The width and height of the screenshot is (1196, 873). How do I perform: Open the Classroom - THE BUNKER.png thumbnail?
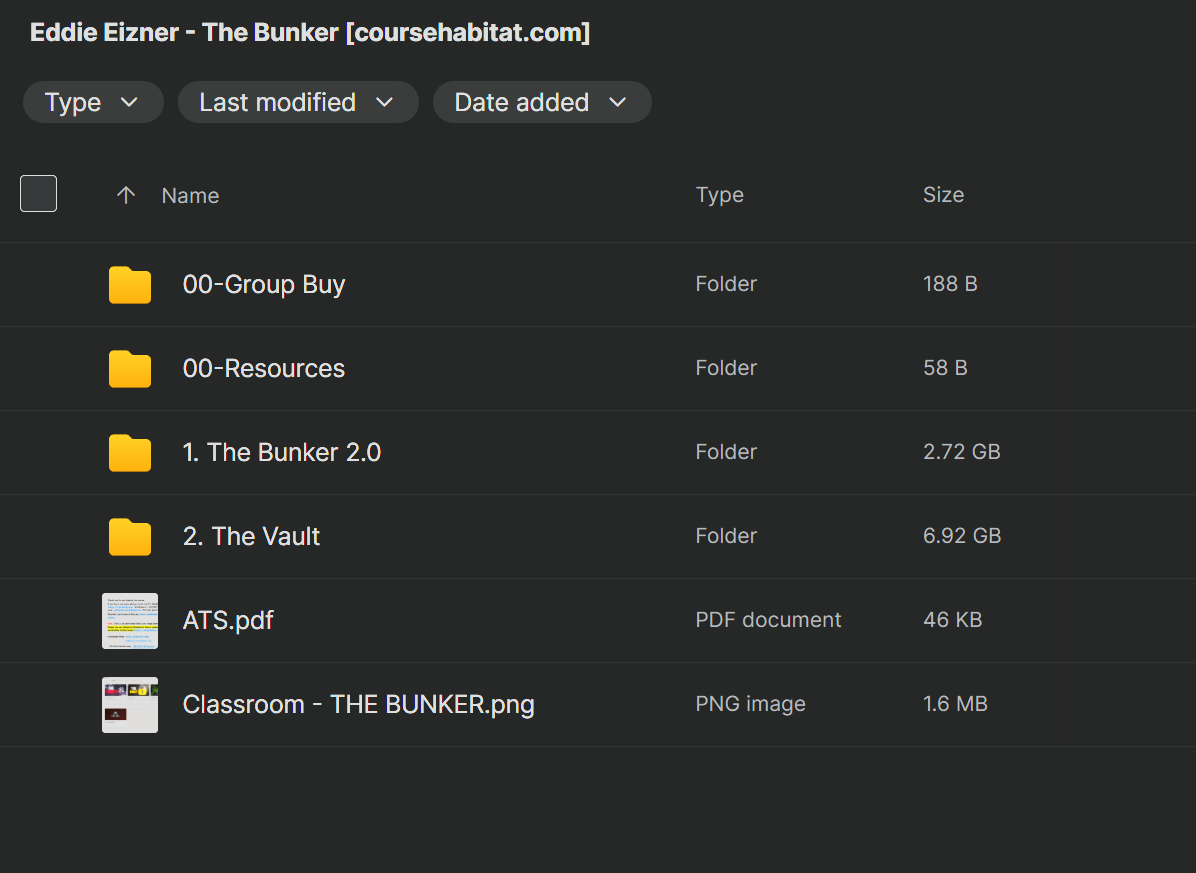130,705
